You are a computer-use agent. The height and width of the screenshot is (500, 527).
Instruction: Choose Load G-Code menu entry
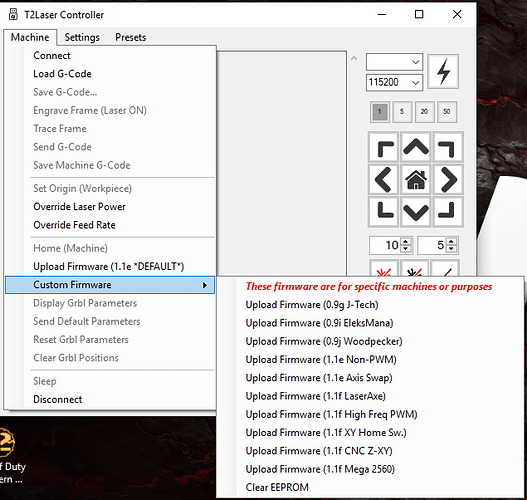110,74
